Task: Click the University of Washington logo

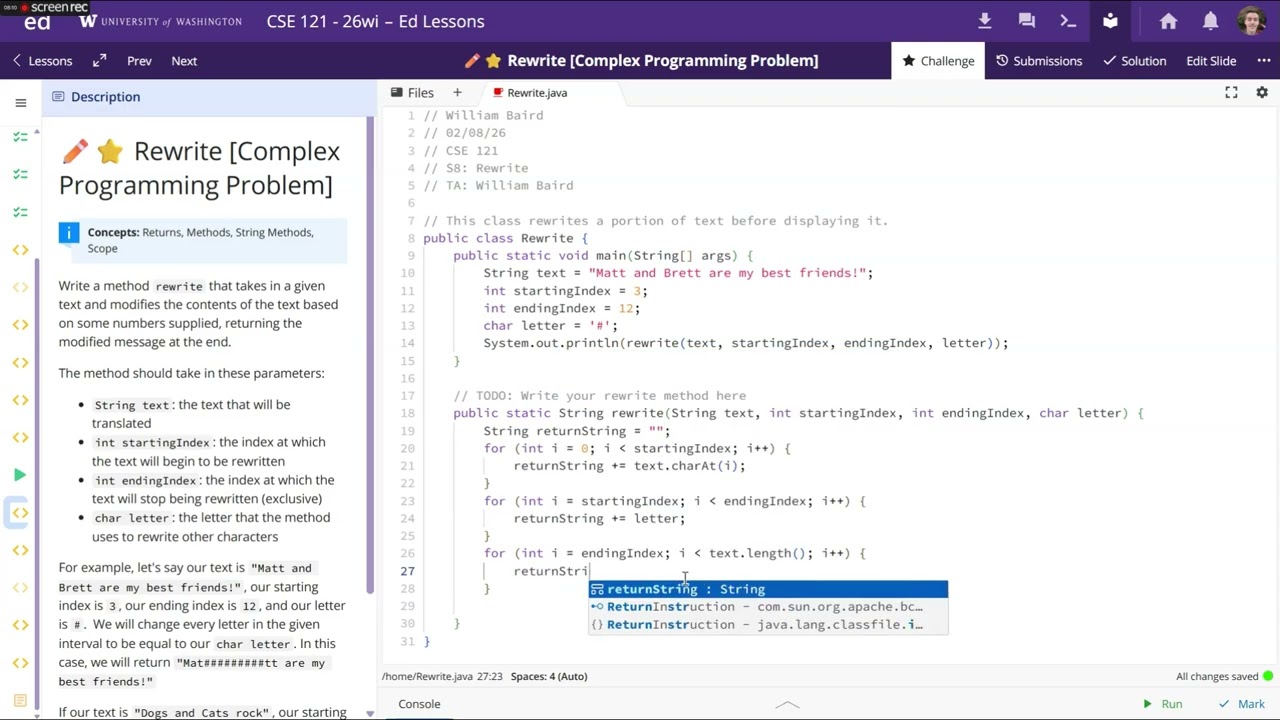Action: click(x=160, y=21)
